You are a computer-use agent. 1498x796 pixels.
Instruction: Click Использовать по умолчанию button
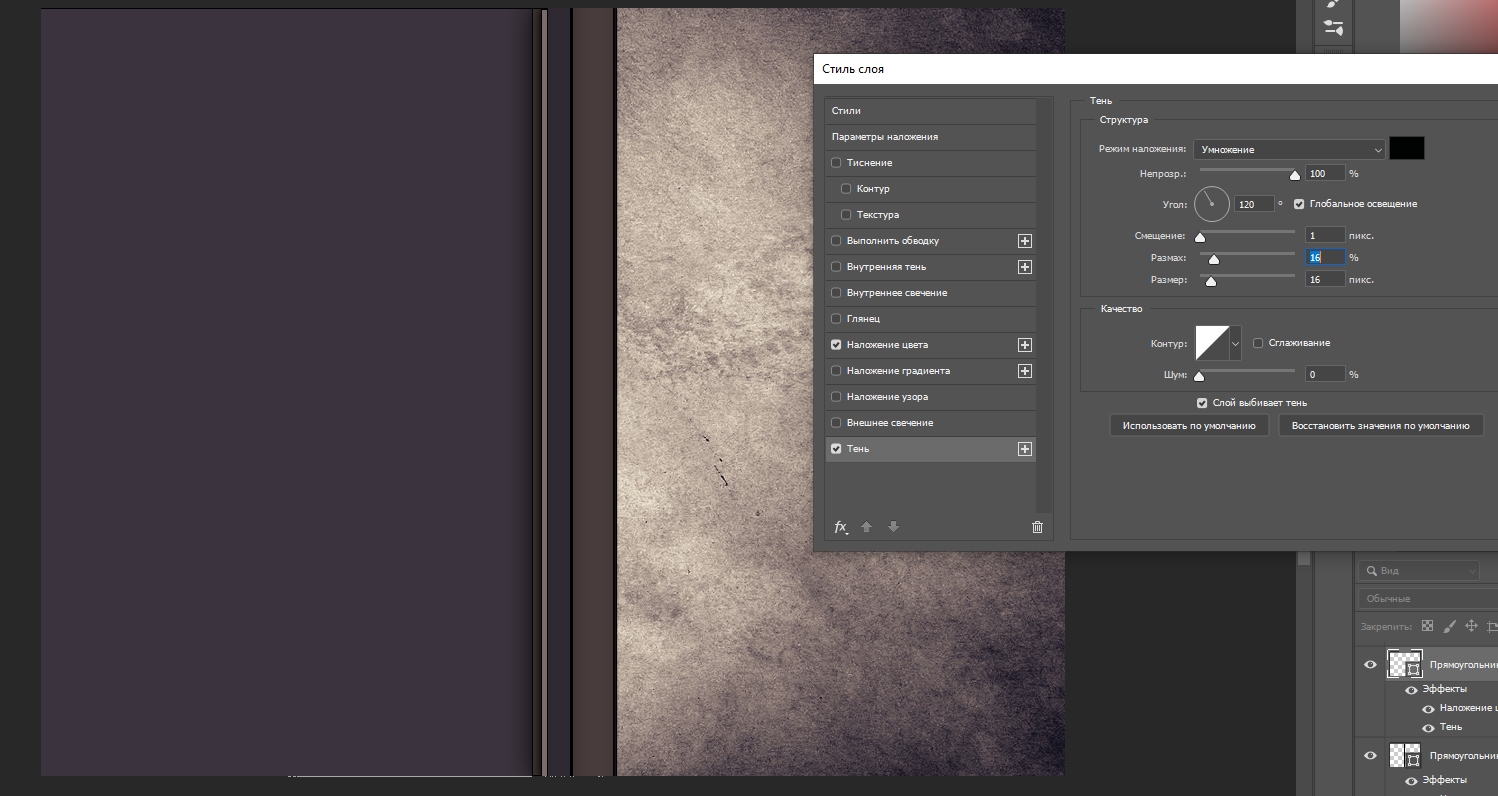click(1188, 425)
